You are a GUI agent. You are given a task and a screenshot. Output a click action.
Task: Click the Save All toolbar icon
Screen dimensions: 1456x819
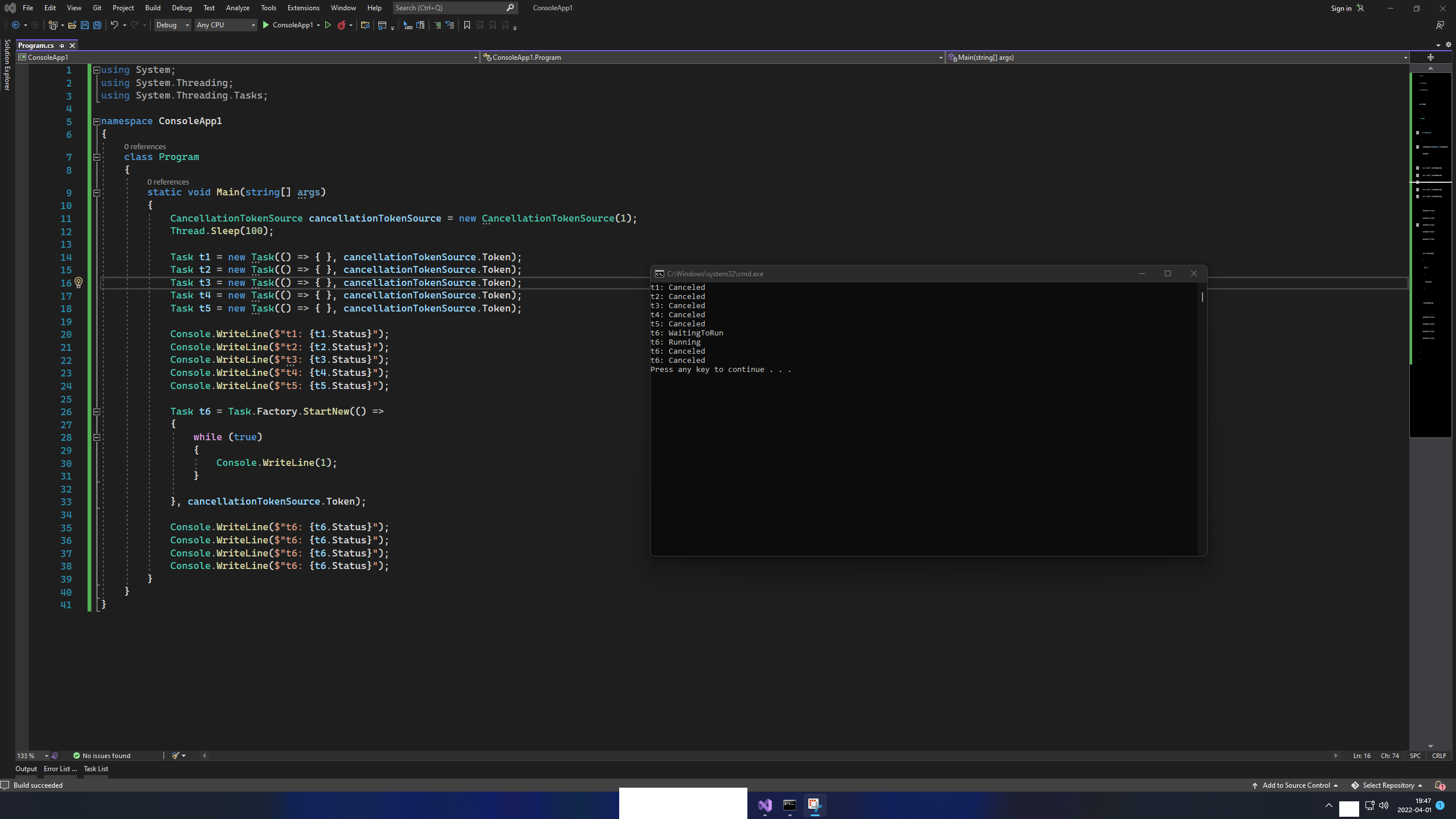(x=97, y=25)
